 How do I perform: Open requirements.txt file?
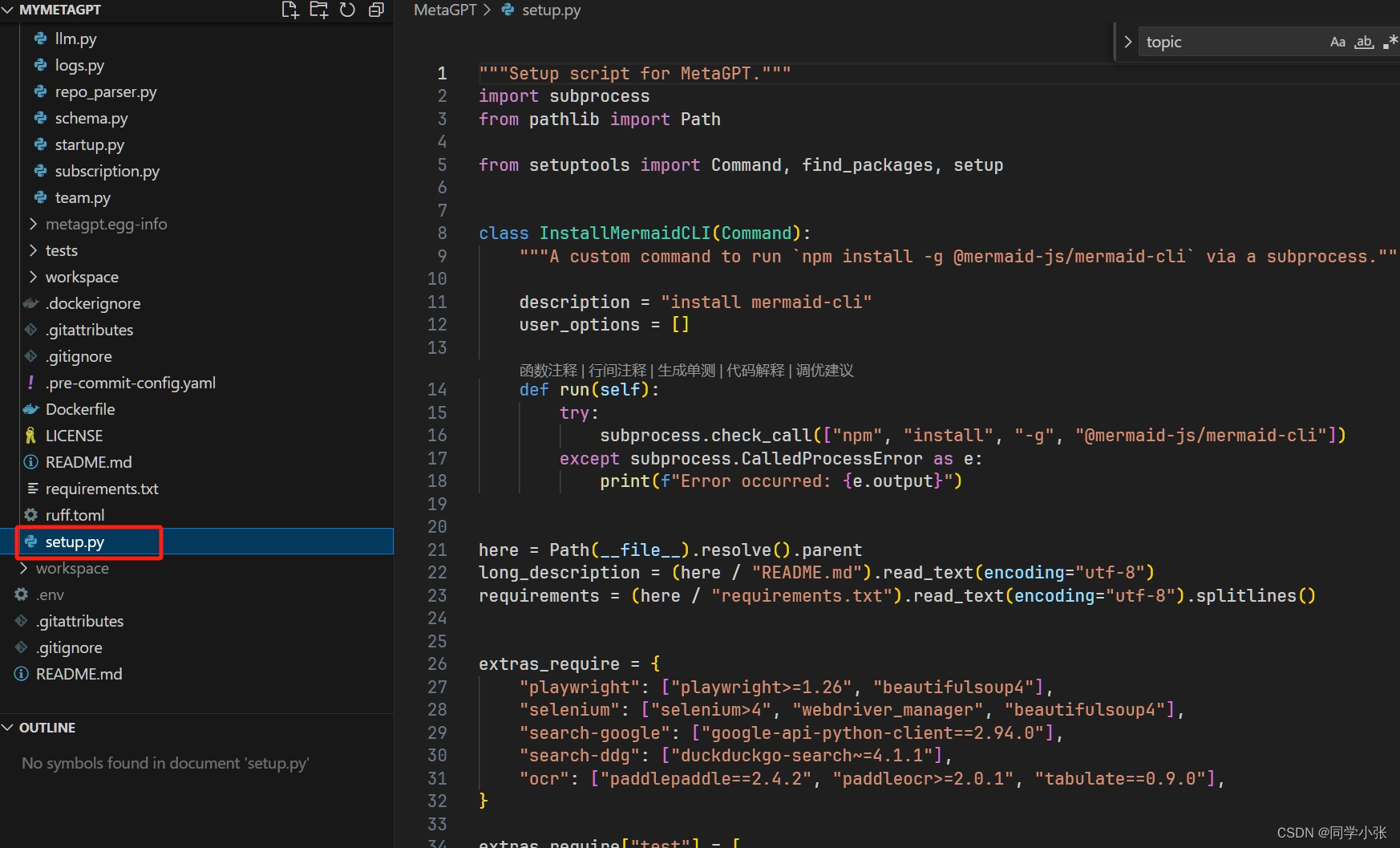tap(102, 489)
